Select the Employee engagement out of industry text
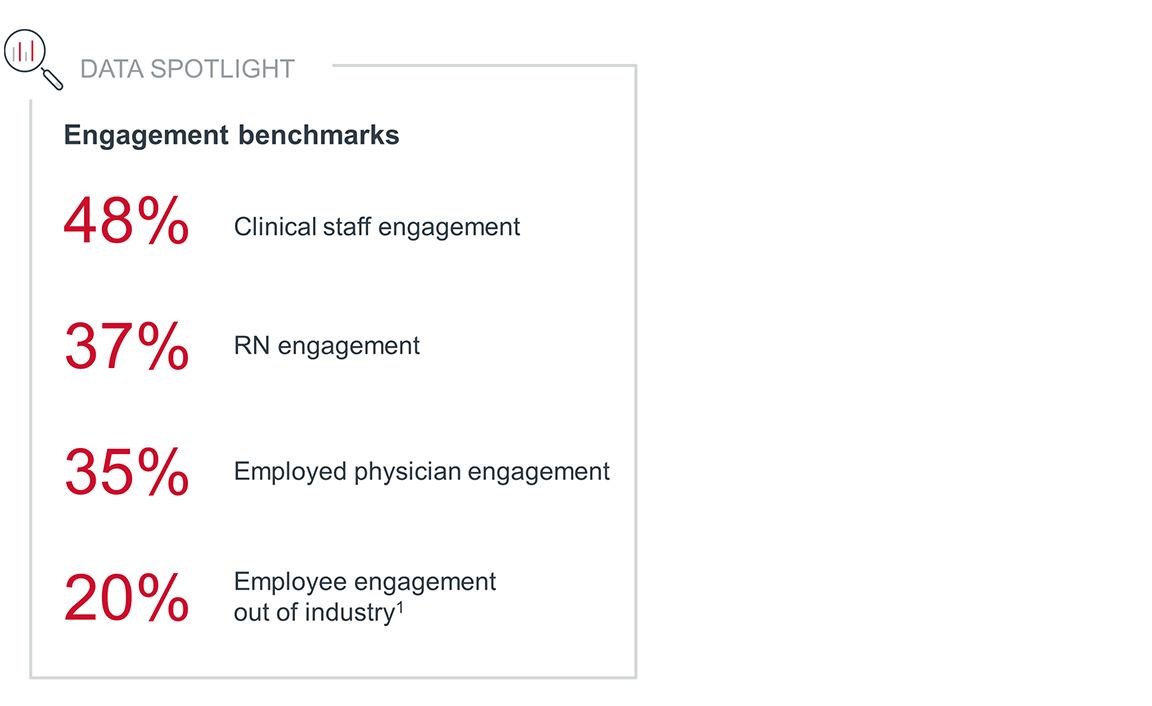This screenshot has height=706, width=1152. pyautogui.click(x=364, y=597)
